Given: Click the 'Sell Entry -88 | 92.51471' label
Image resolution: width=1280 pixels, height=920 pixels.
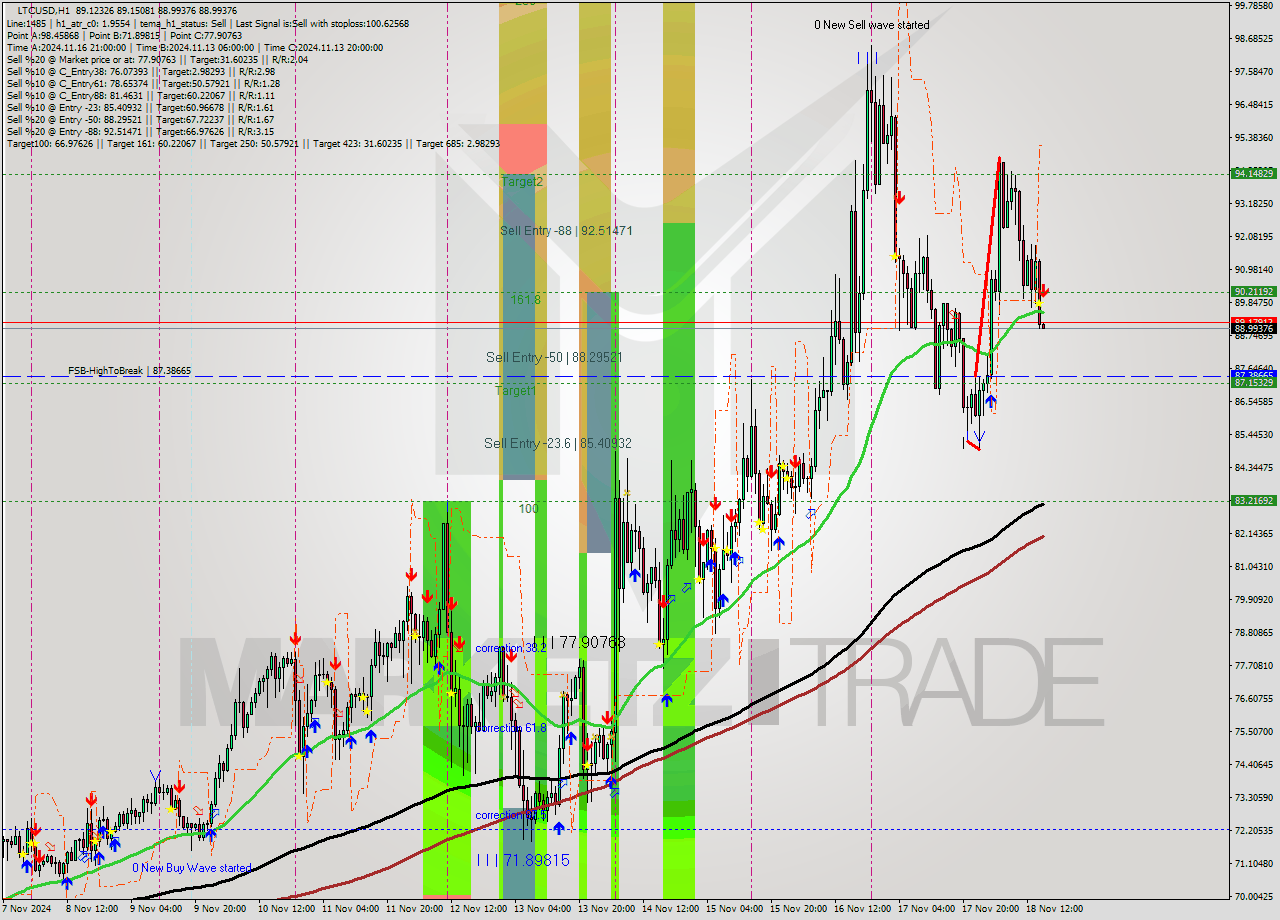Looking at the screenshot, I should pyautogui.click(x=566, y=231).
